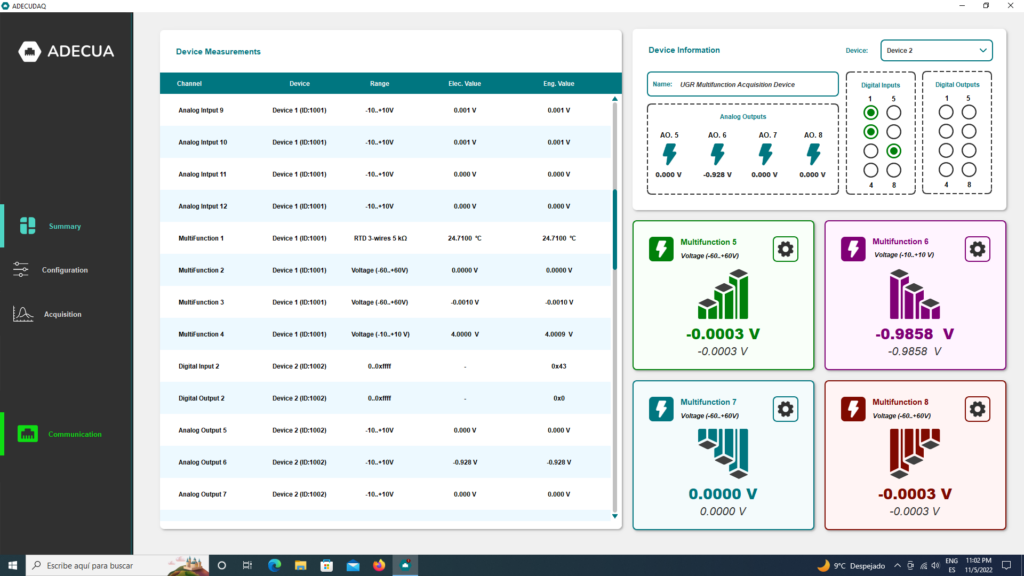The image size is (1024, 576).
Task: Toggle digital input 1 indicator
Action: (871, 113)
